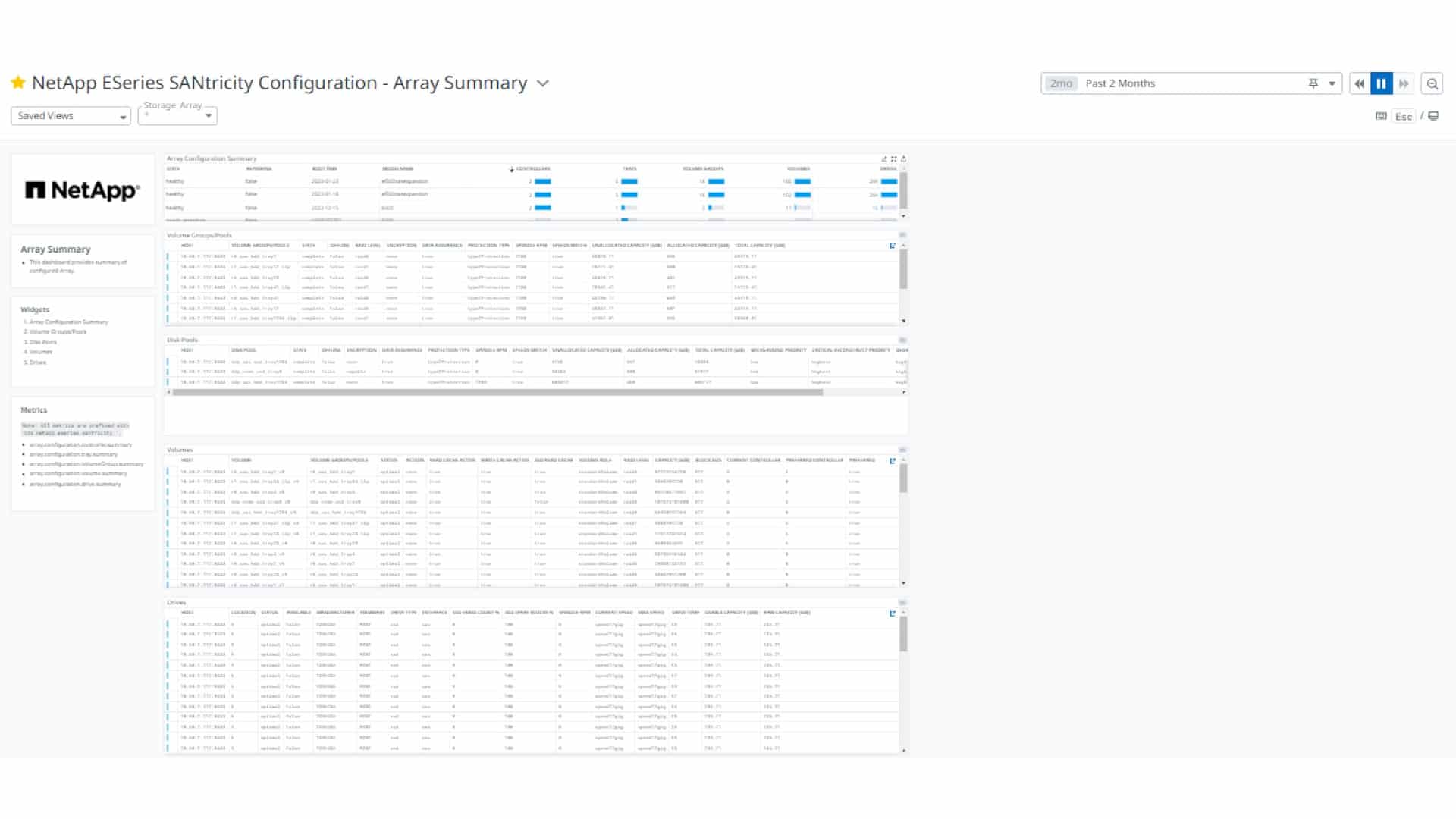
Task: Expand the dashboard title chevron menu
Action: [543, 83]
